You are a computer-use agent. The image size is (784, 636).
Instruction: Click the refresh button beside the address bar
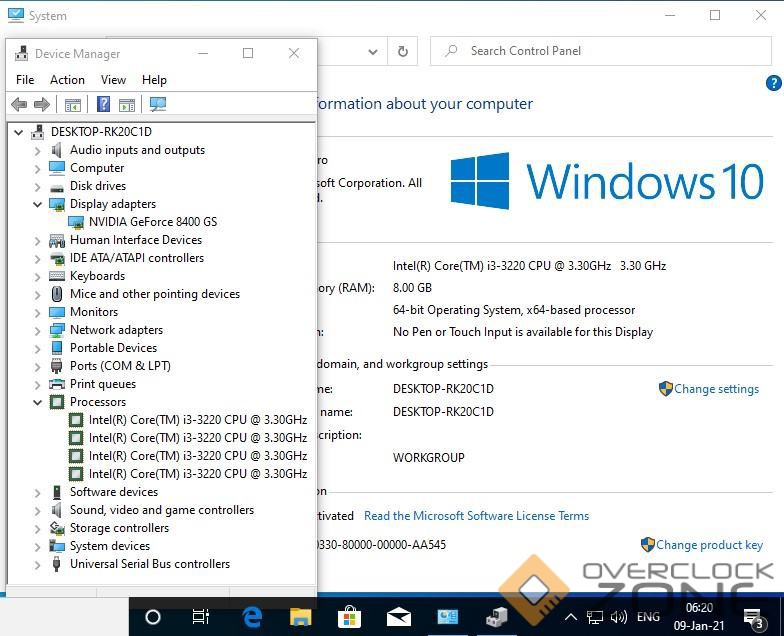point(402,51)
